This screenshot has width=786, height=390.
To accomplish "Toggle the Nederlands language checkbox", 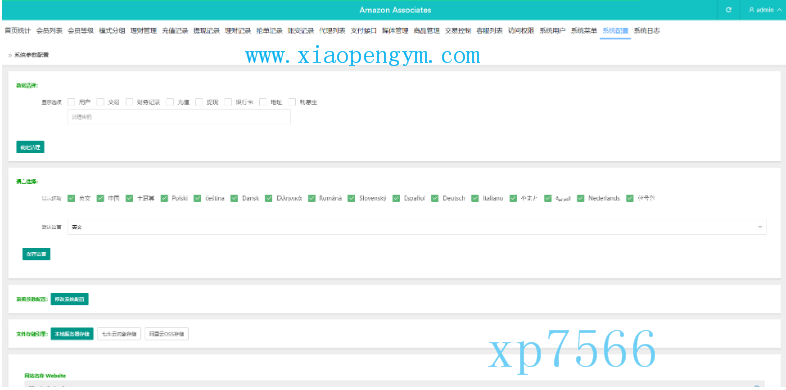I will [x=580, y=198].
